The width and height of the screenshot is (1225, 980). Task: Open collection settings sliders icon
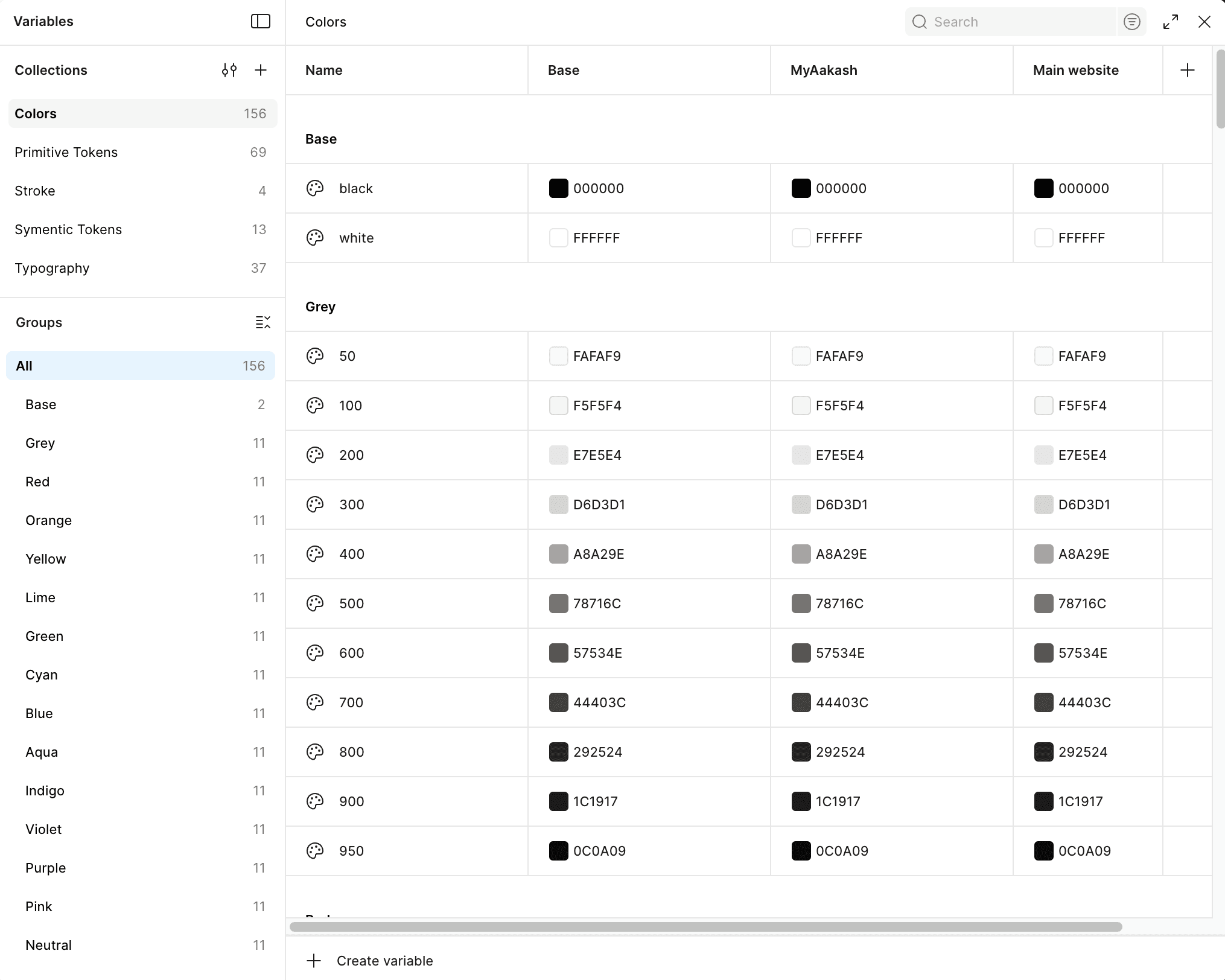tap(229, 70)
